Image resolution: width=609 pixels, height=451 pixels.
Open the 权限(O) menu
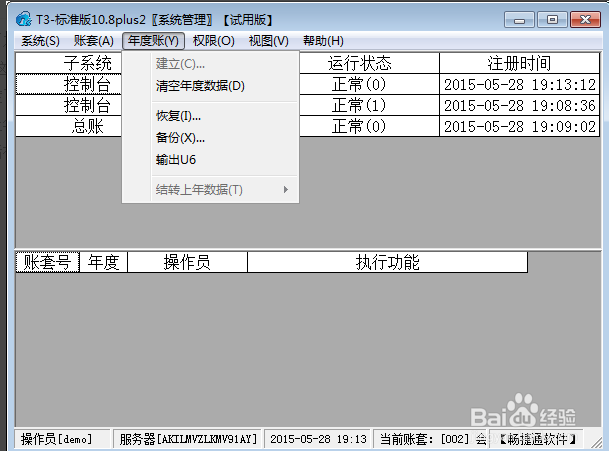(x=213, y=41)
